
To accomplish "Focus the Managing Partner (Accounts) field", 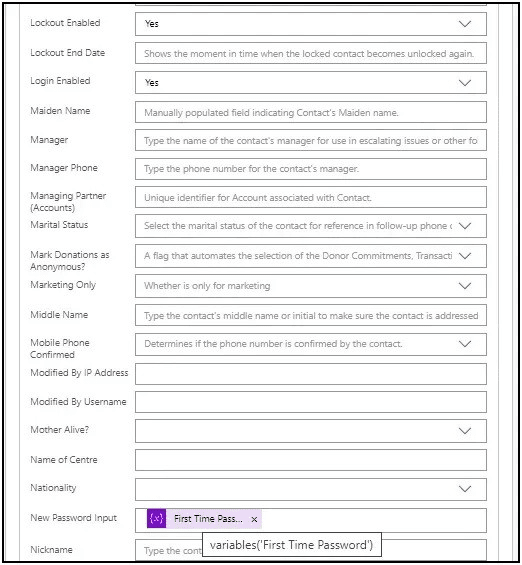I will click(x=311, y=197).
